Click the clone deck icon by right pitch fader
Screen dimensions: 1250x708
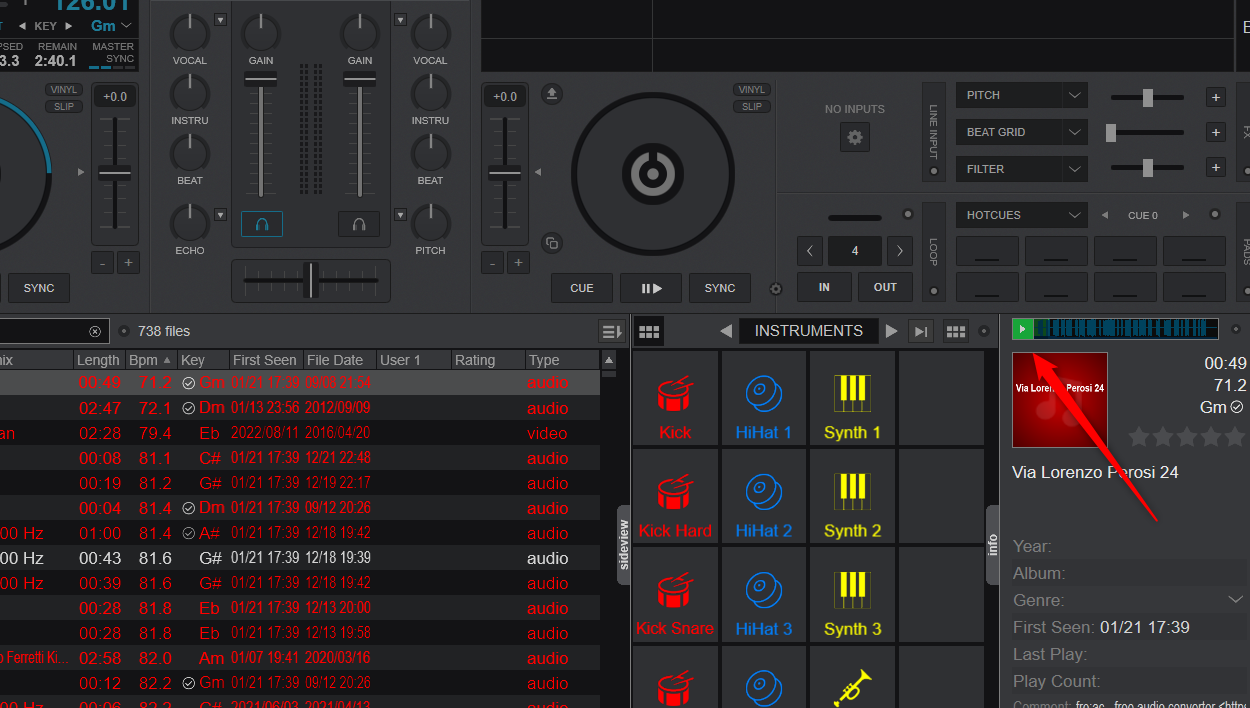coord(552,243)
